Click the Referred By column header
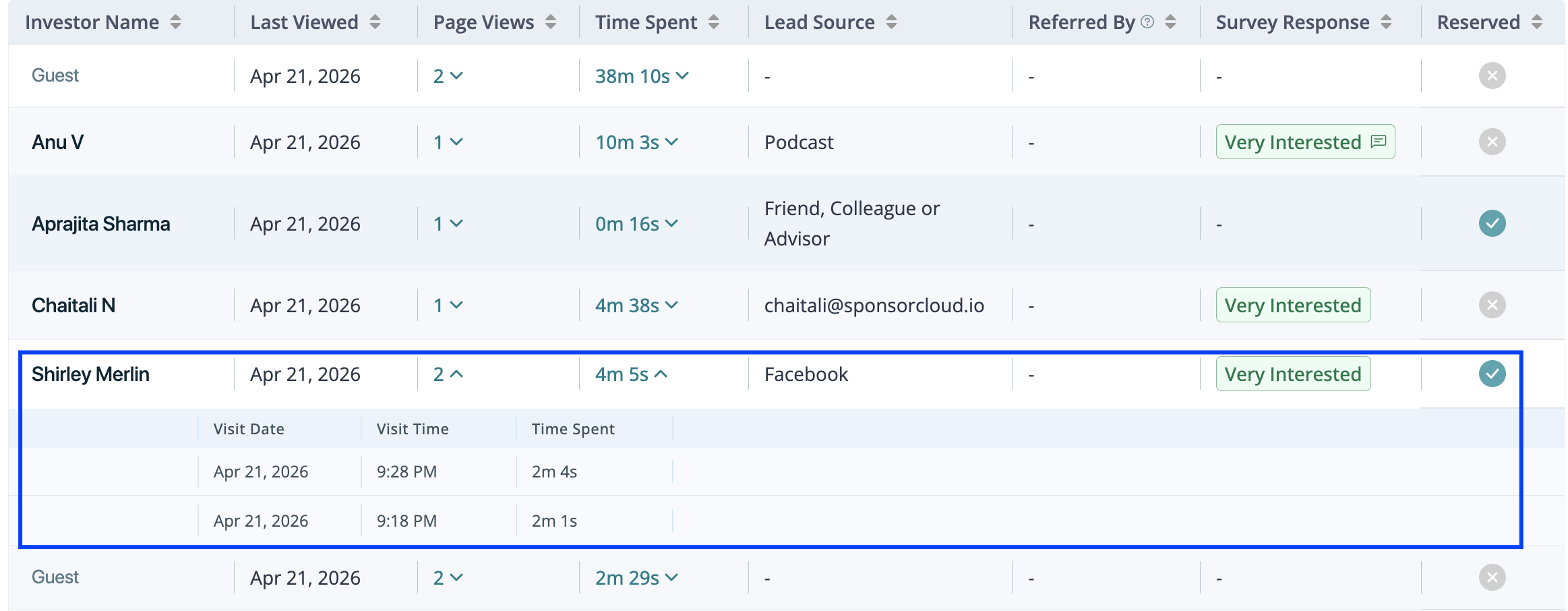This screenshot has height=611, width=1568. click(x=1081, y=22)
